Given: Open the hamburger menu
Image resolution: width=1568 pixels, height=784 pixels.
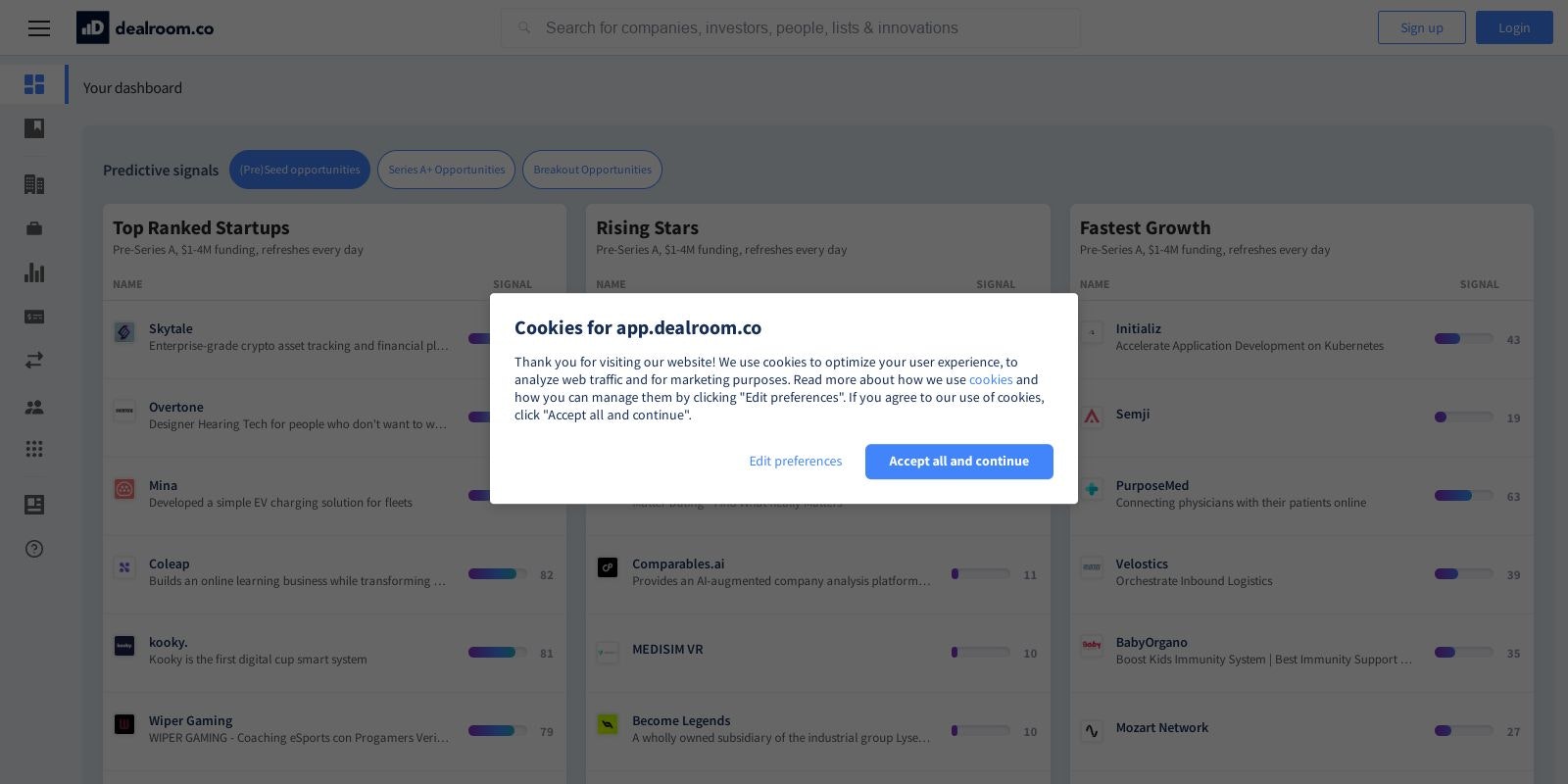Looking at the screenshot, I should tap(39, 28).
